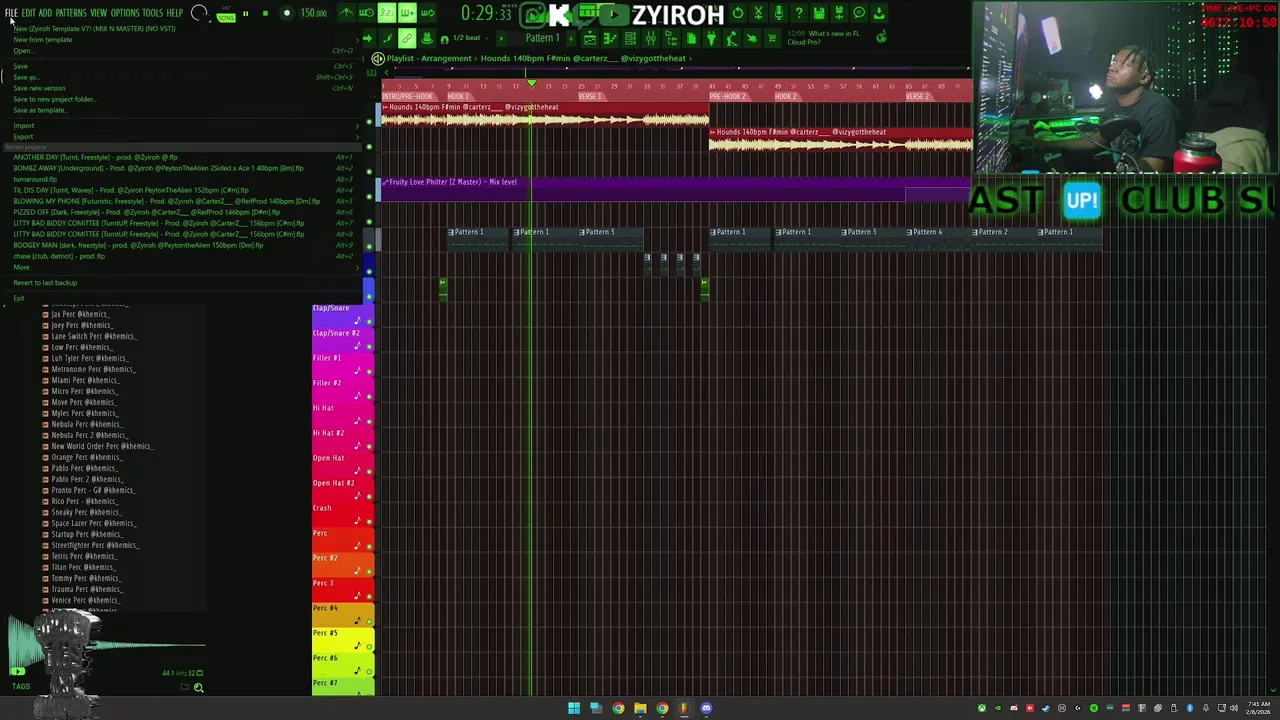This screenshot has height=720, width=1280.
Task: Mute the Filler #1 track with its green dot
Action: (369, 371)
